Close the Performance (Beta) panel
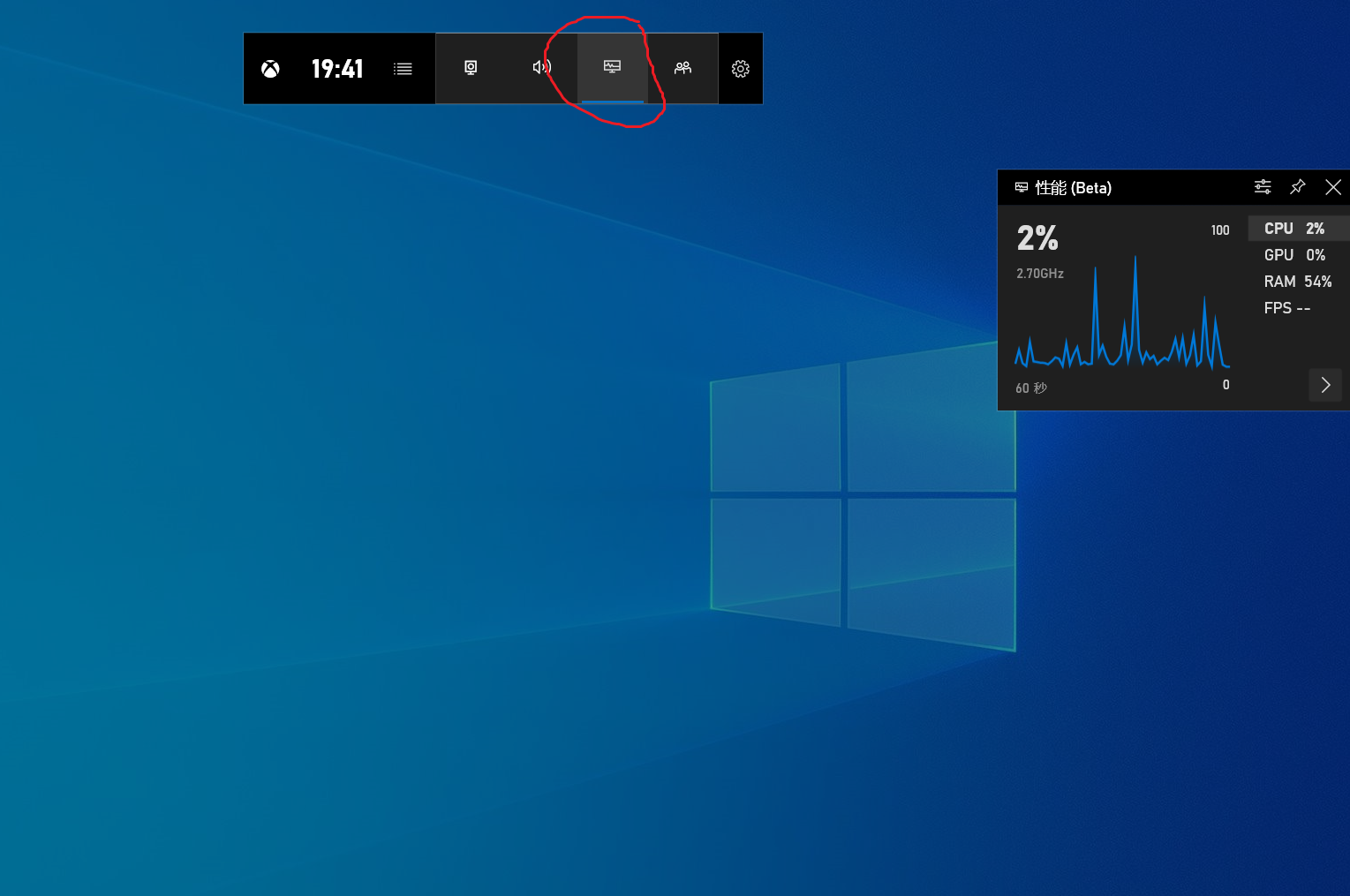The height and width of the screenshot is (896, 1350). coord(1332,187)
